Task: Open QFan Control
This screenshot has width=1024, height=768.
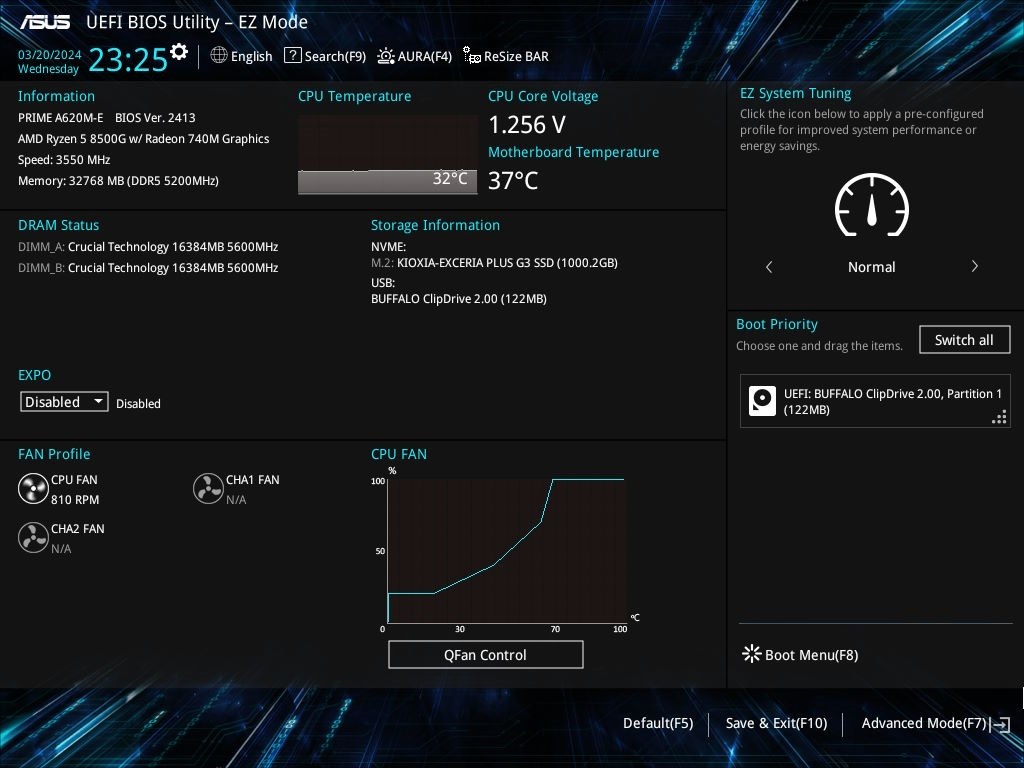Action: [485, 654]
